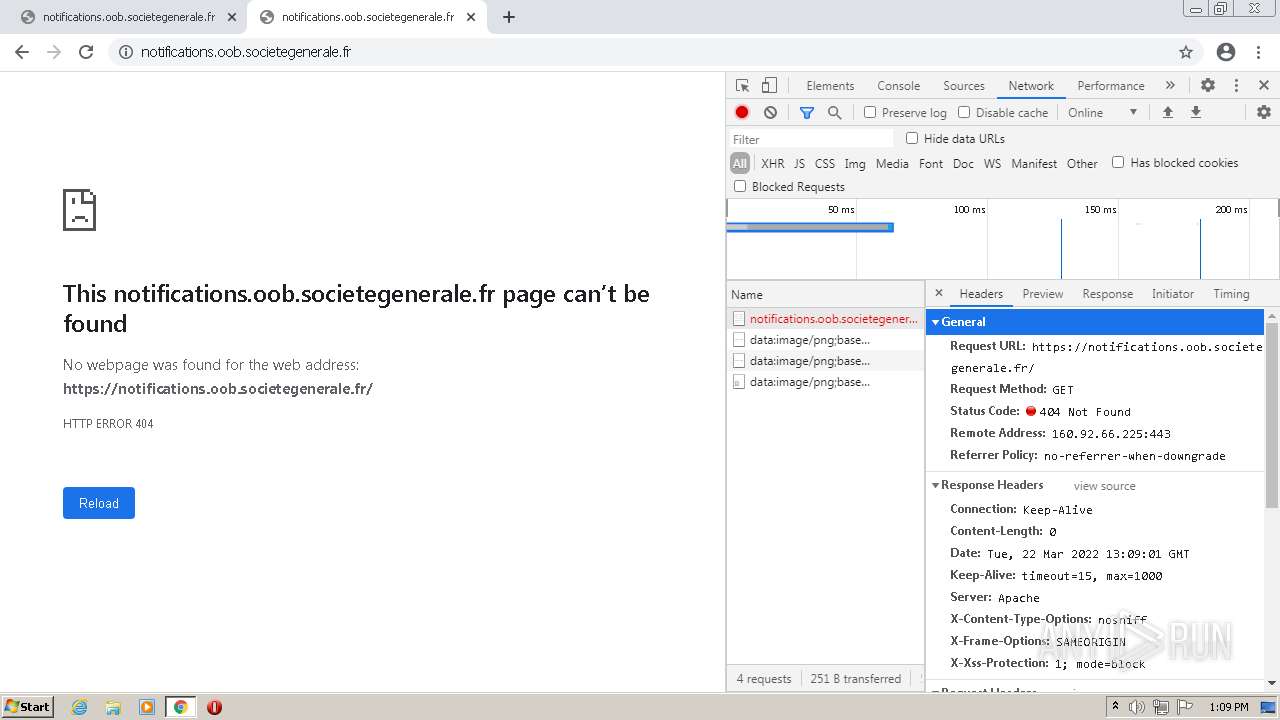
Task: Toggle the network filter funnel icon
Action: pos(807,112)
